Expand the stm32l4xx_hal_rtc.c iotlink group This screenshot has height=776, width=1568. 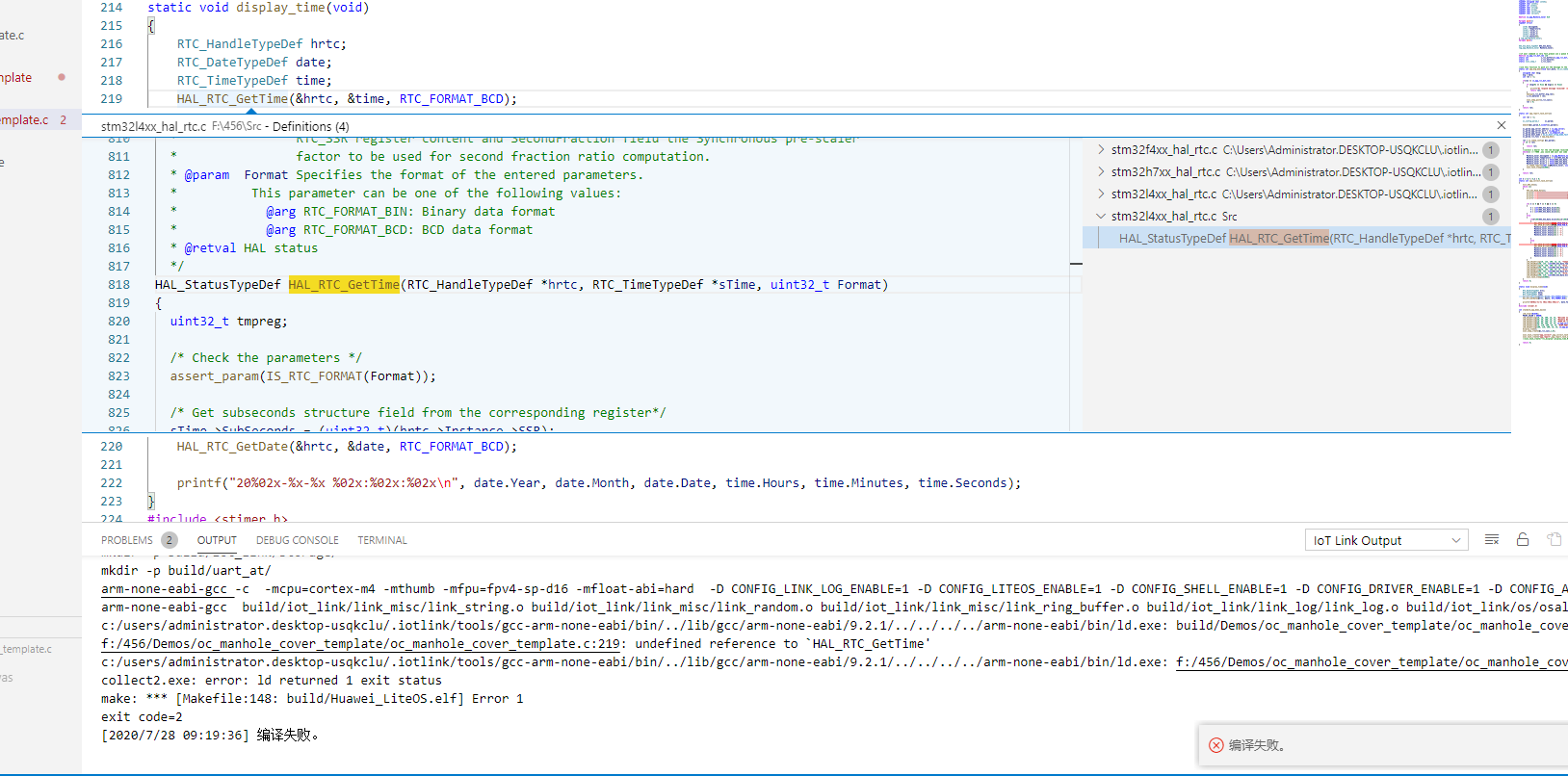point(1101,194)
